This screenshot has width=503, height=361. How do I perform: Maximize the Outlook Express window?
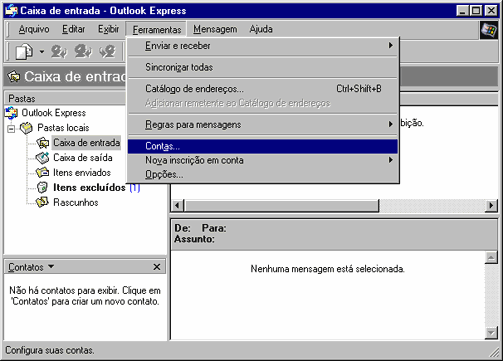point(476,11)
